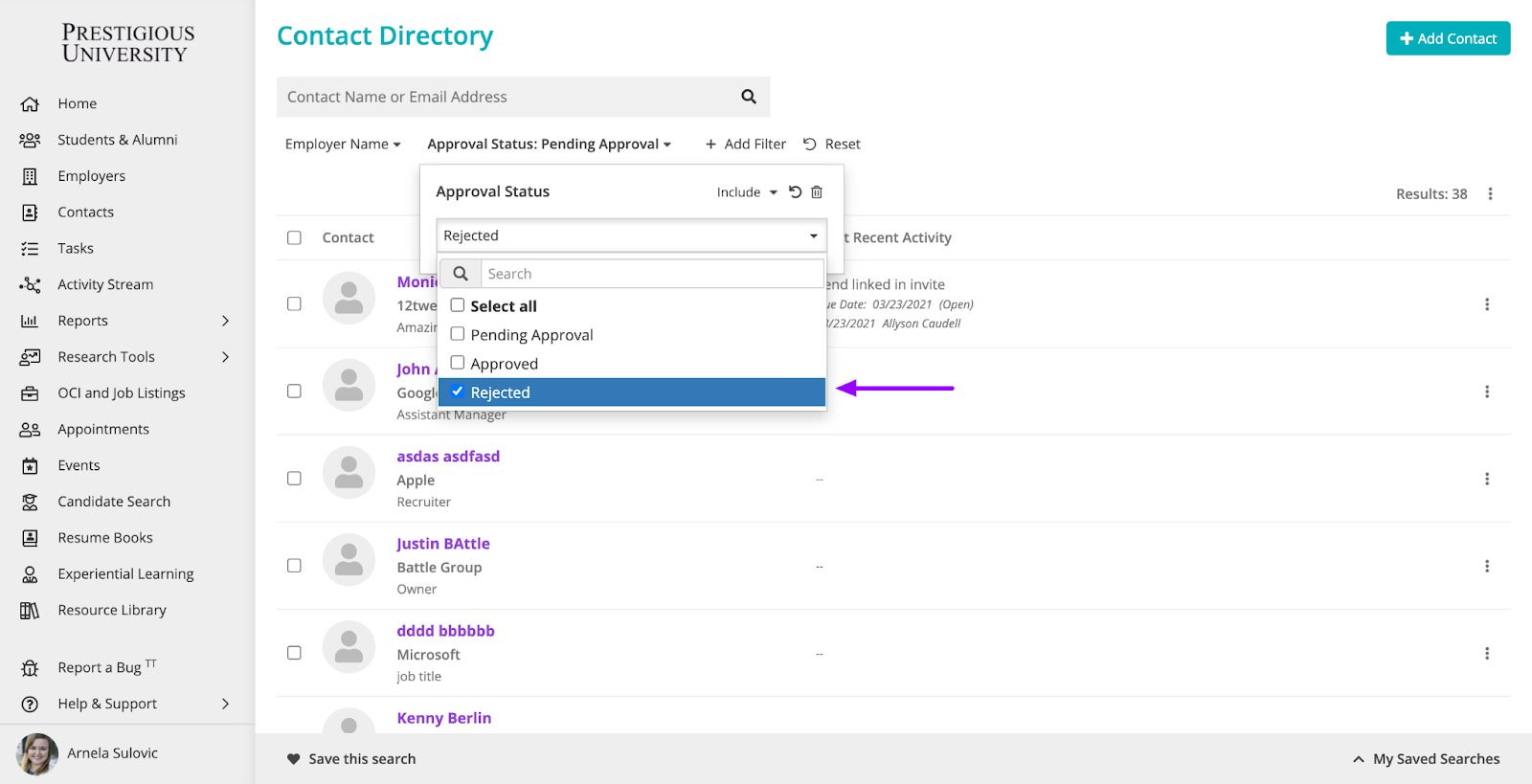Image resolution: width=1532 pixels, height=784 pixels.
Task: Click Add Filter to add a filter
Action: 745,145
